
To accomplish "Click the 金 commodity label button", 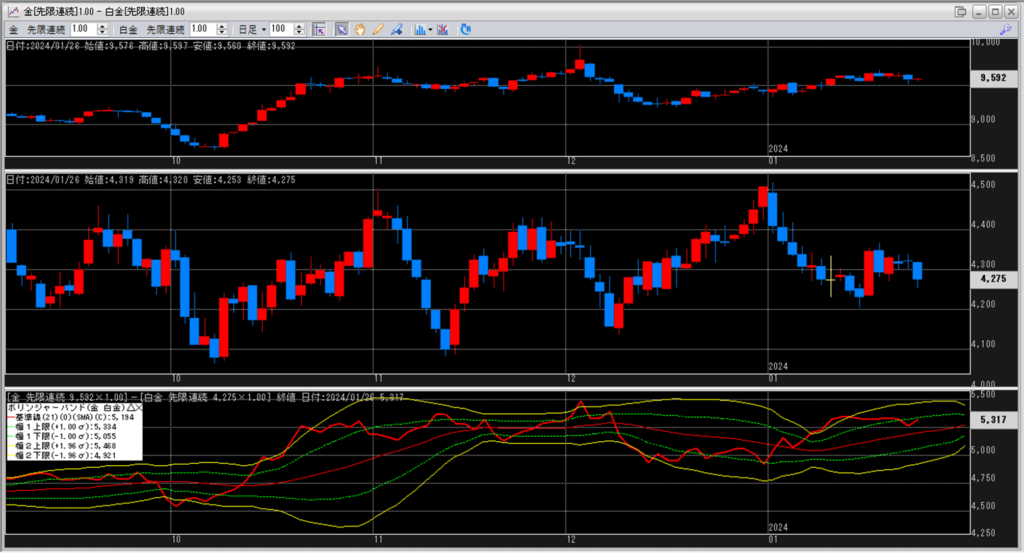I will [x=13, y=30].
